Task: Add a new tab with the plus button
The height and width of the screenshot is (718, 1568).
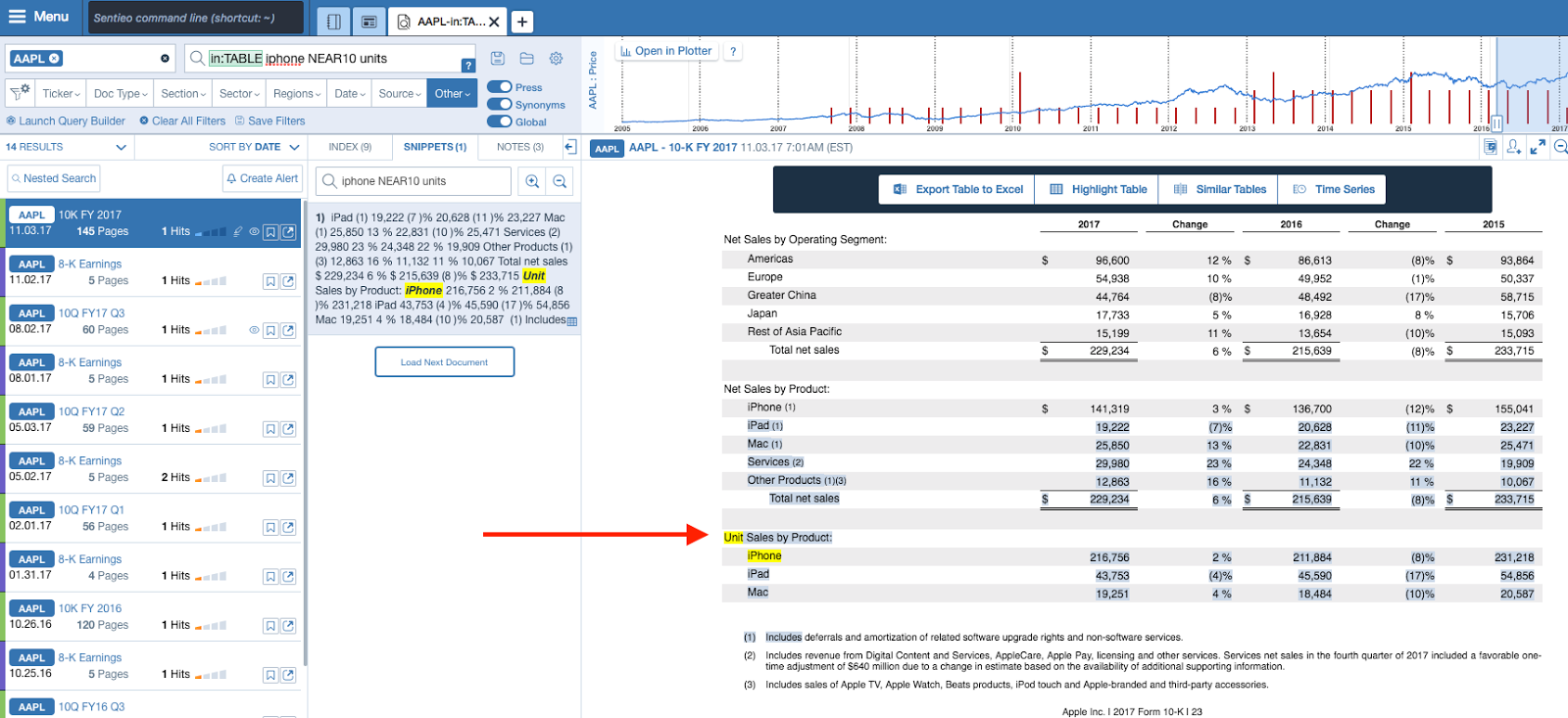Action: pyautogui.click(x=522, y=22)
